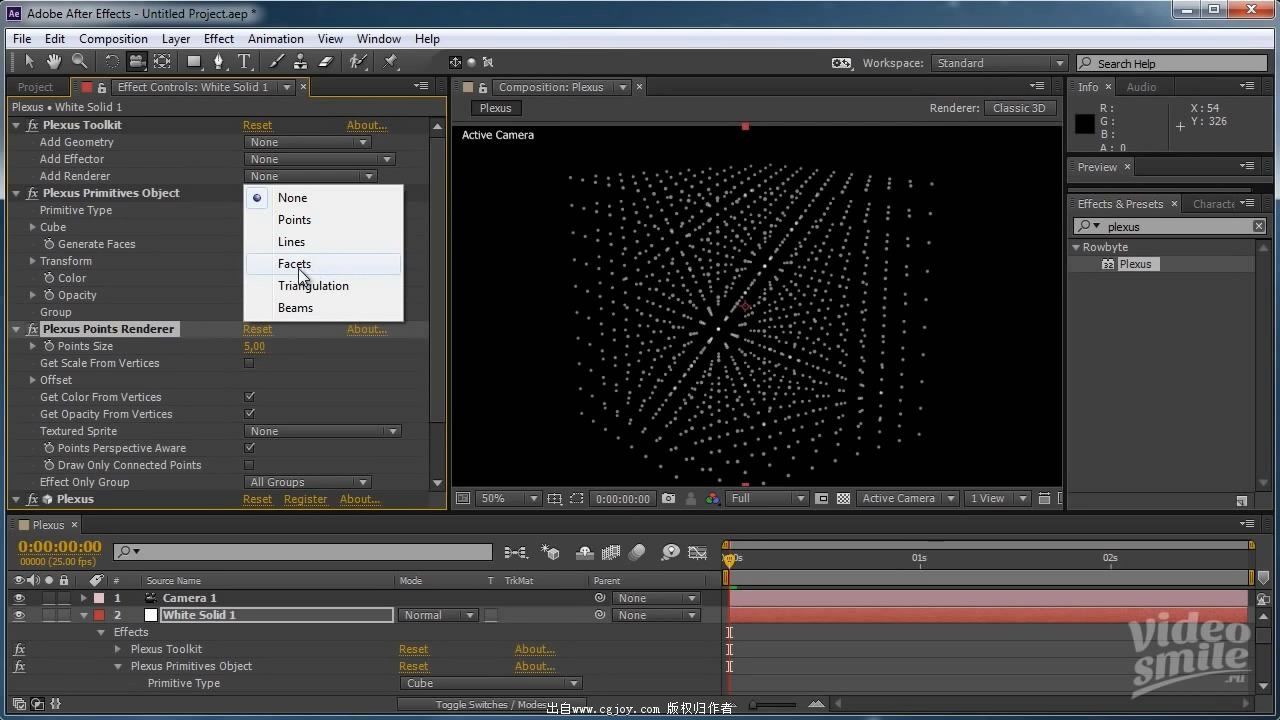The height and width of the screenshot is (720, 1280).
Task: Disable Points Perspective Aware checkbox
Action: [x=249, y=448]
